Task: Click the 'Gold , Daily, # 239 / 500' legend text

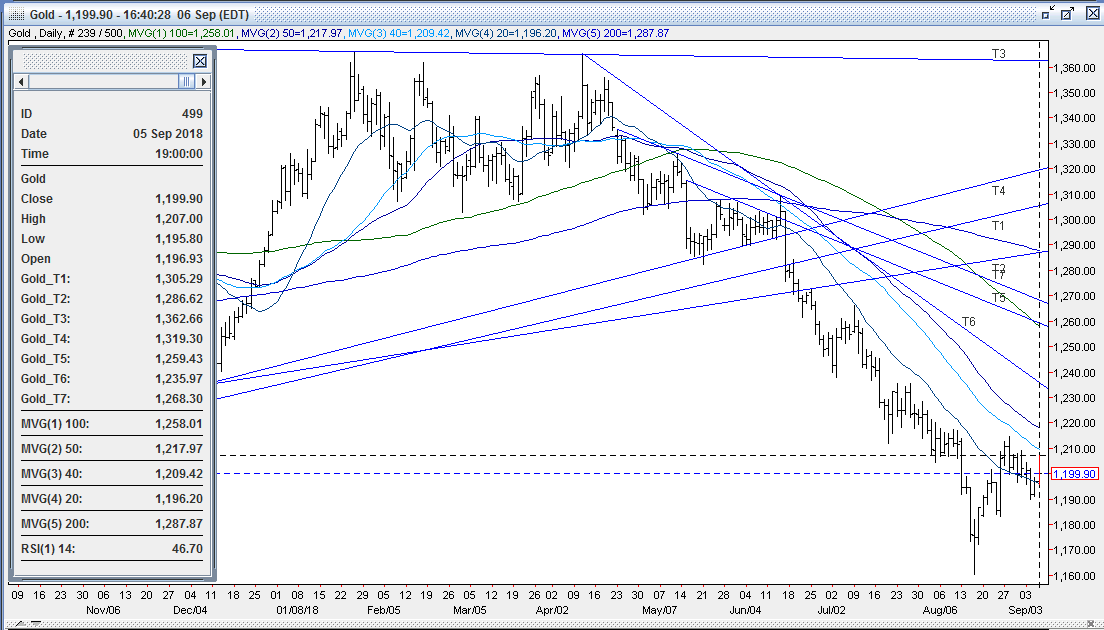Action: pyautogui.click(x=66, y=33)
